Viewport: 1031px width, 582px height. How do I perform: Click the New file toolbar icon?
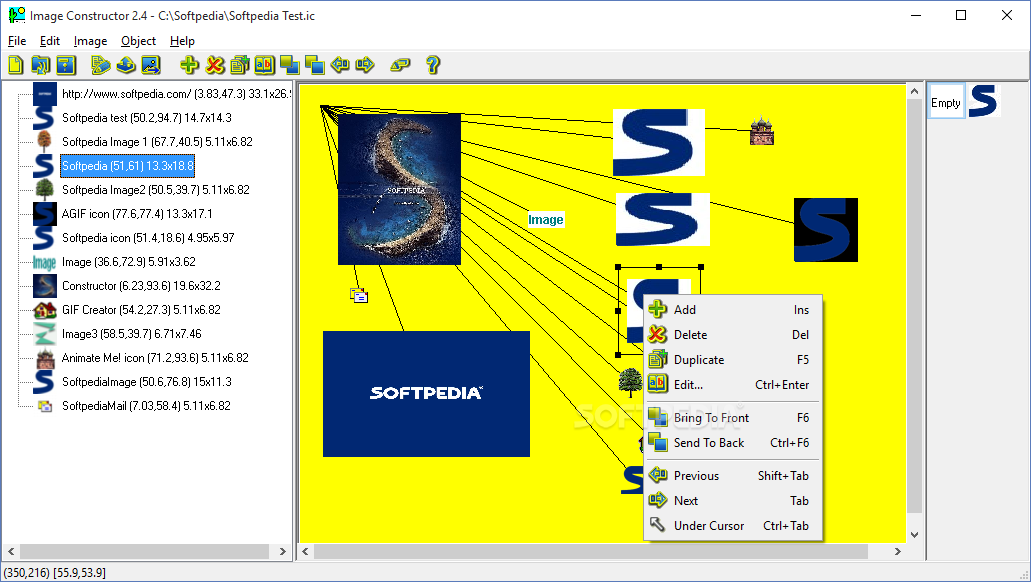pyautogui.click(x=16, y=64)
